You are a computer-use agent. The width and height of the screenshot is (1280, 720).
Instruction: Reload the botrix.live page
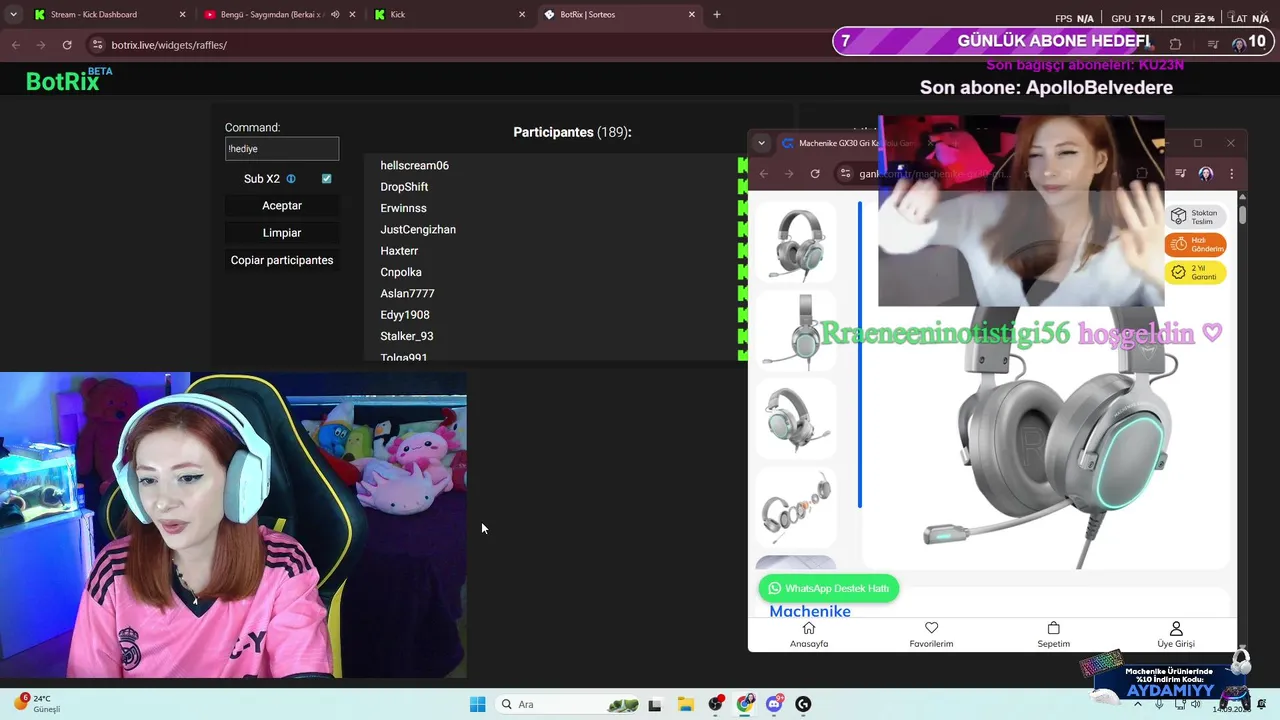click(x=67, y=45)
